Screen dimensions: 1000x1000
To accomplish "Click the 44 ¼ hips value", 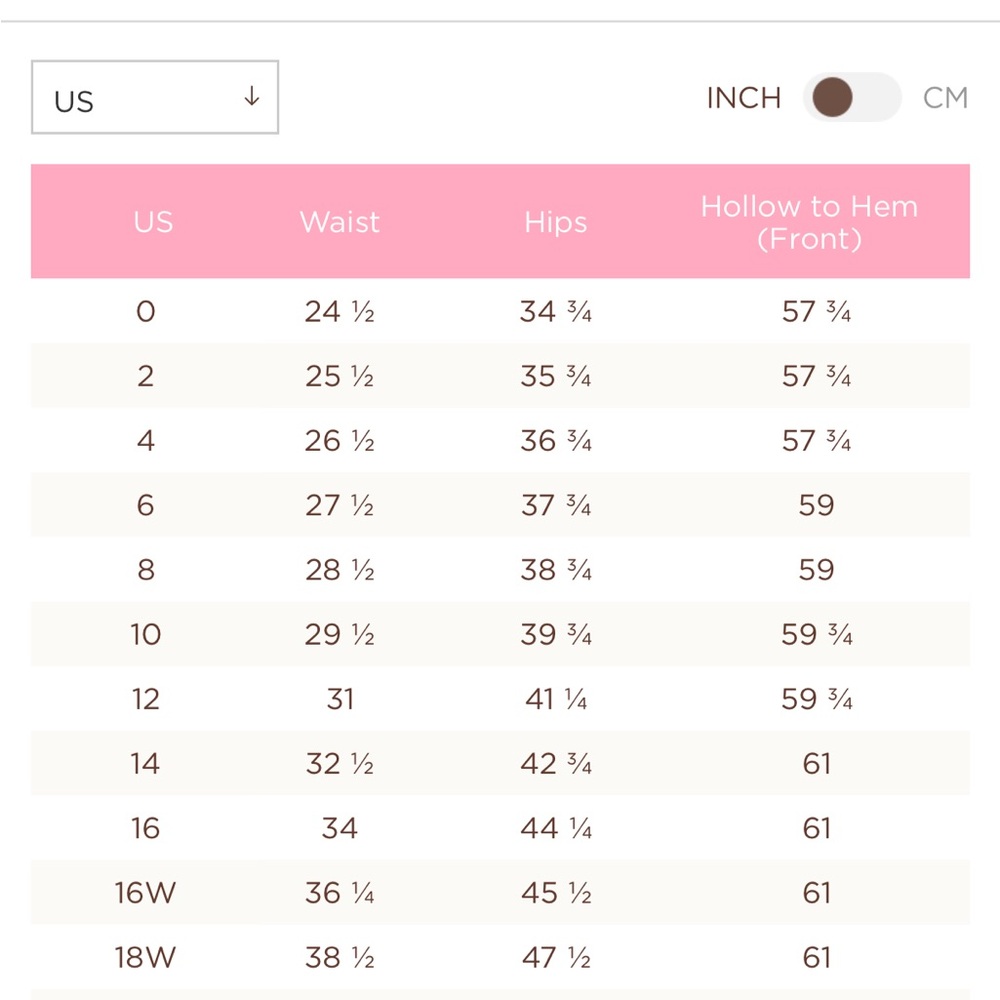I will pyautogui.click(x=556, y=828).
